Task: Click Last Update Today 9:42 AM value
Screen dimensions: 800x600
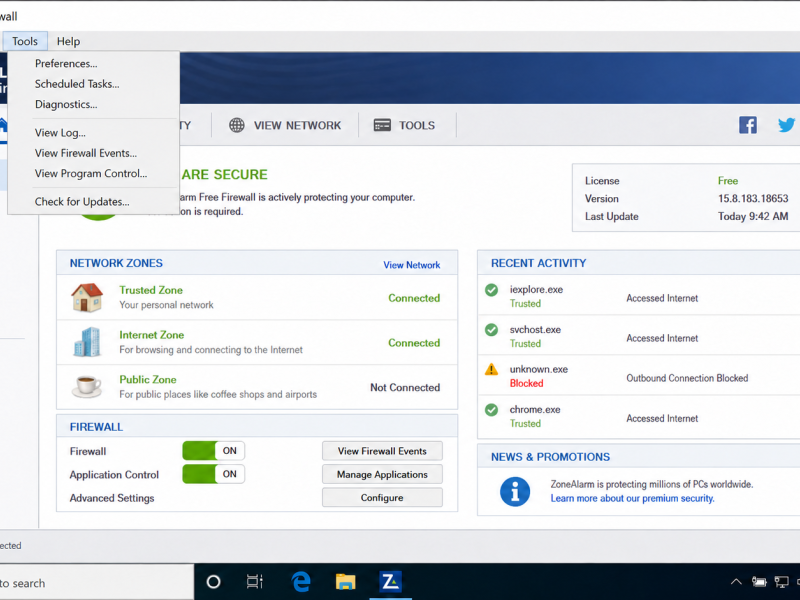Action: tap(753, 216)
